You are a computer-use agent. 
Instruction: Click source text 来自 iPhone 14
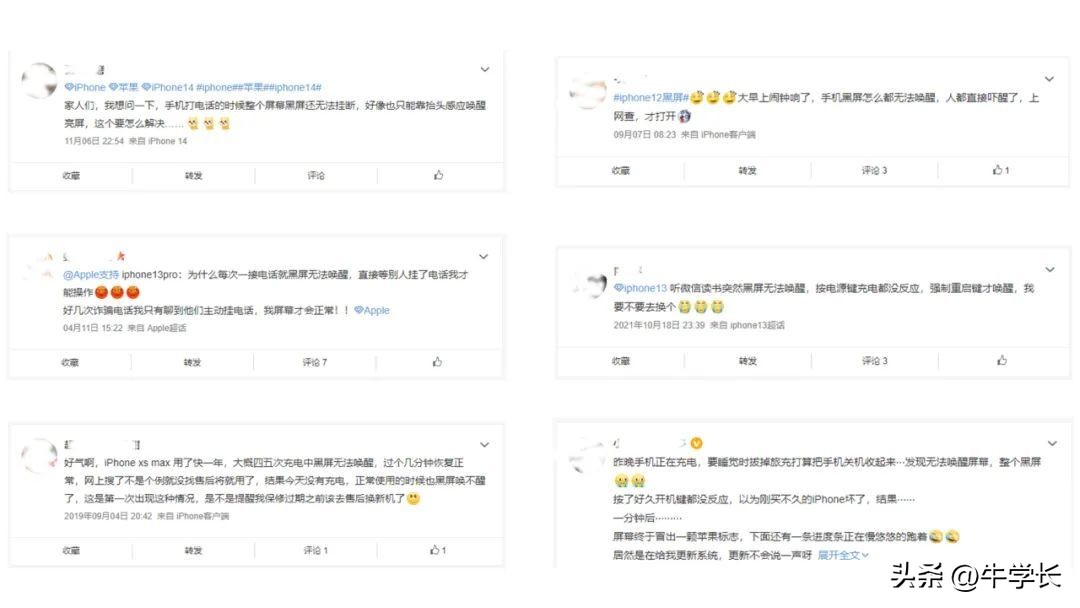(158, 140)
